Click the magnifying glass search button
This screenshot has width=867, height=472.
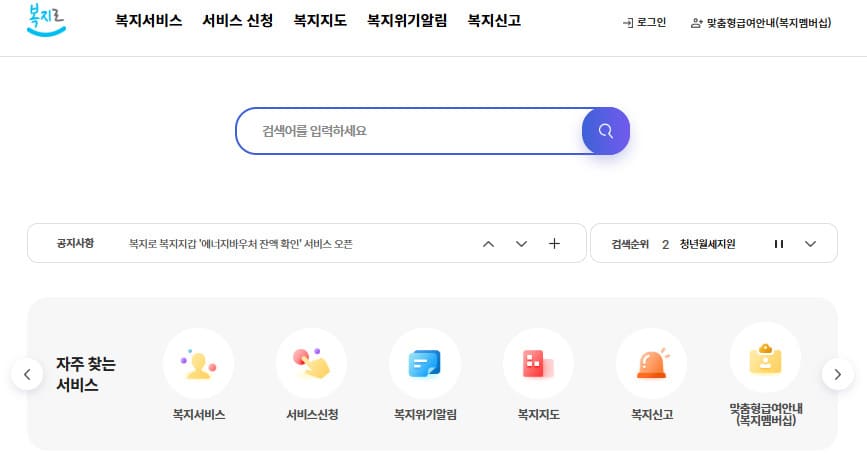[605, 130]
